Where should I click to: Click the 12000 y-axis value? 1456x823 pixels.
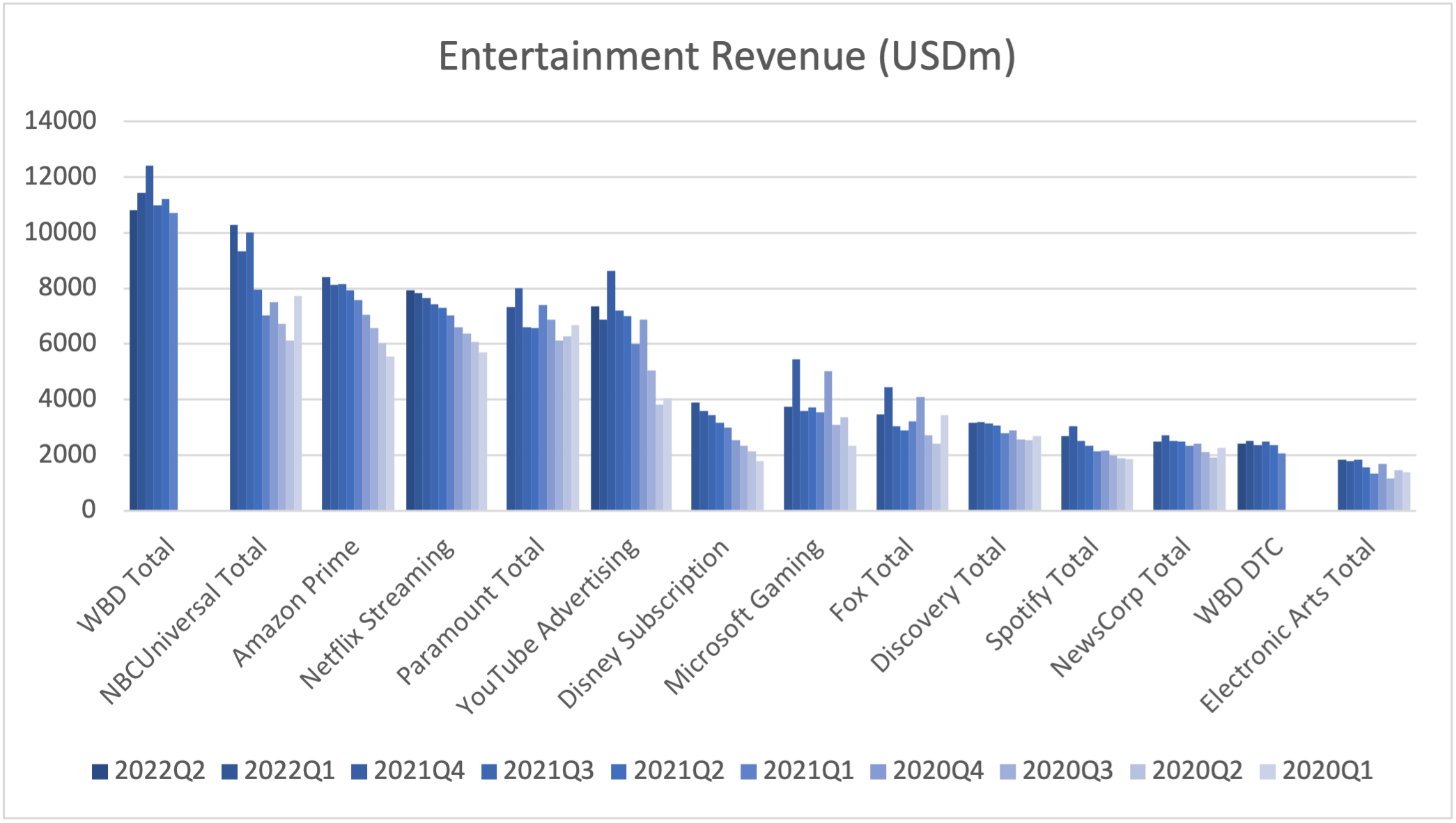[x=61, y=176]
